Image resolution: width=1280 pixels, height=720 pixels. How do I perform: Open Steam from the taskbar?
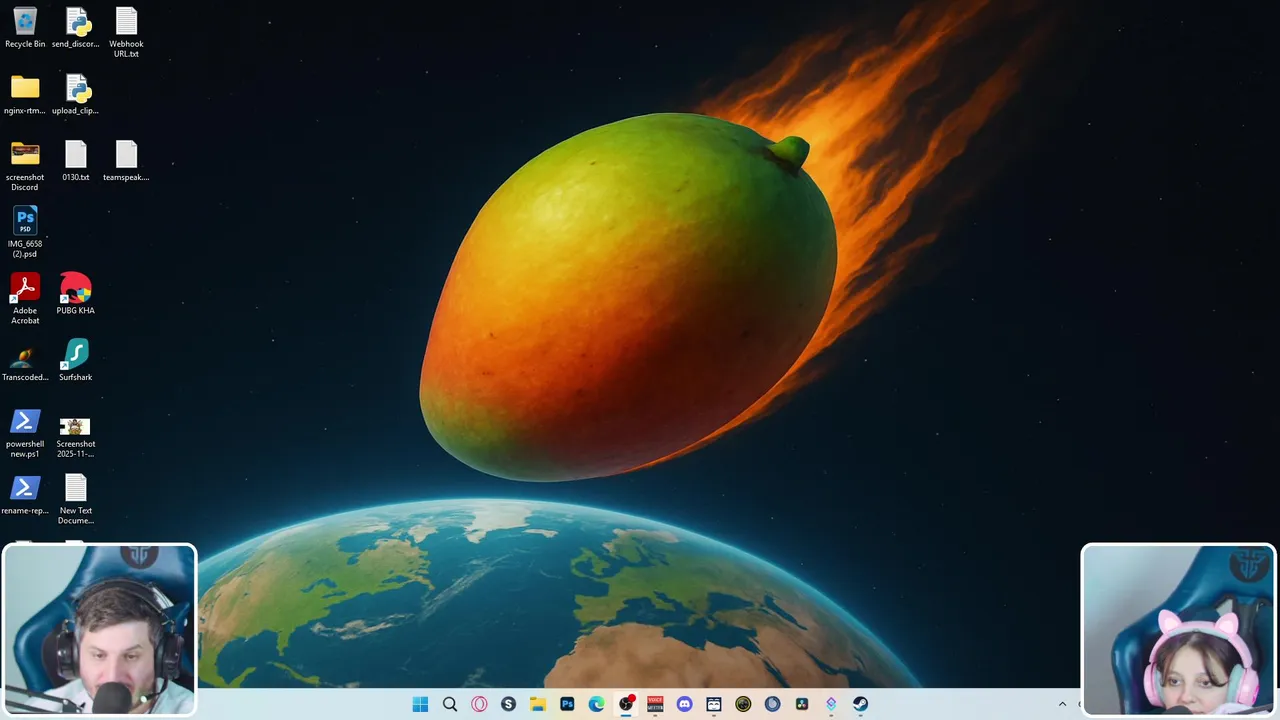coord(860,704)
